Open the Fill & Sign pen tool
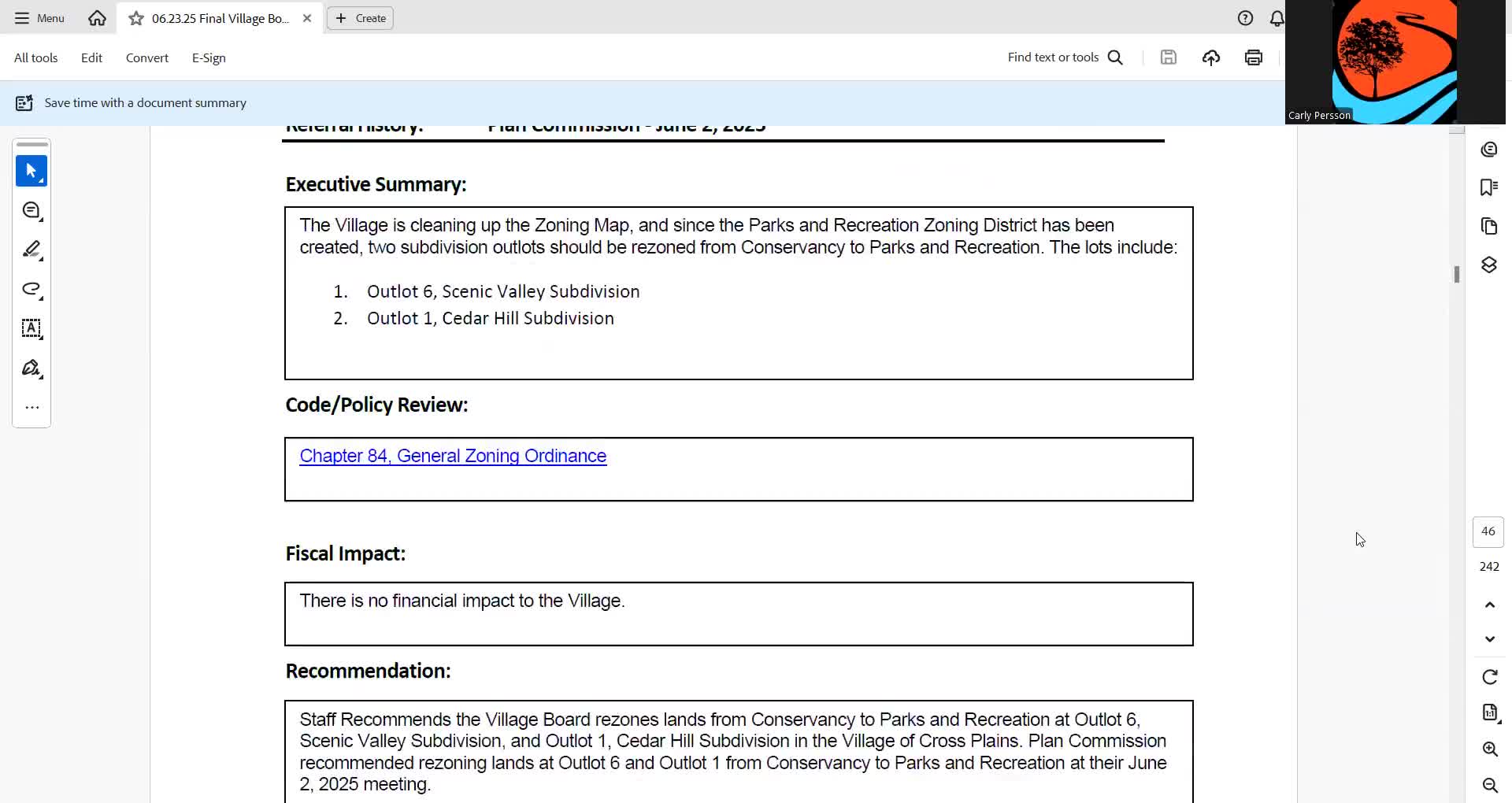Image resolution: width=1512 pixels, height=803 pixels. [x=31, y=368]
